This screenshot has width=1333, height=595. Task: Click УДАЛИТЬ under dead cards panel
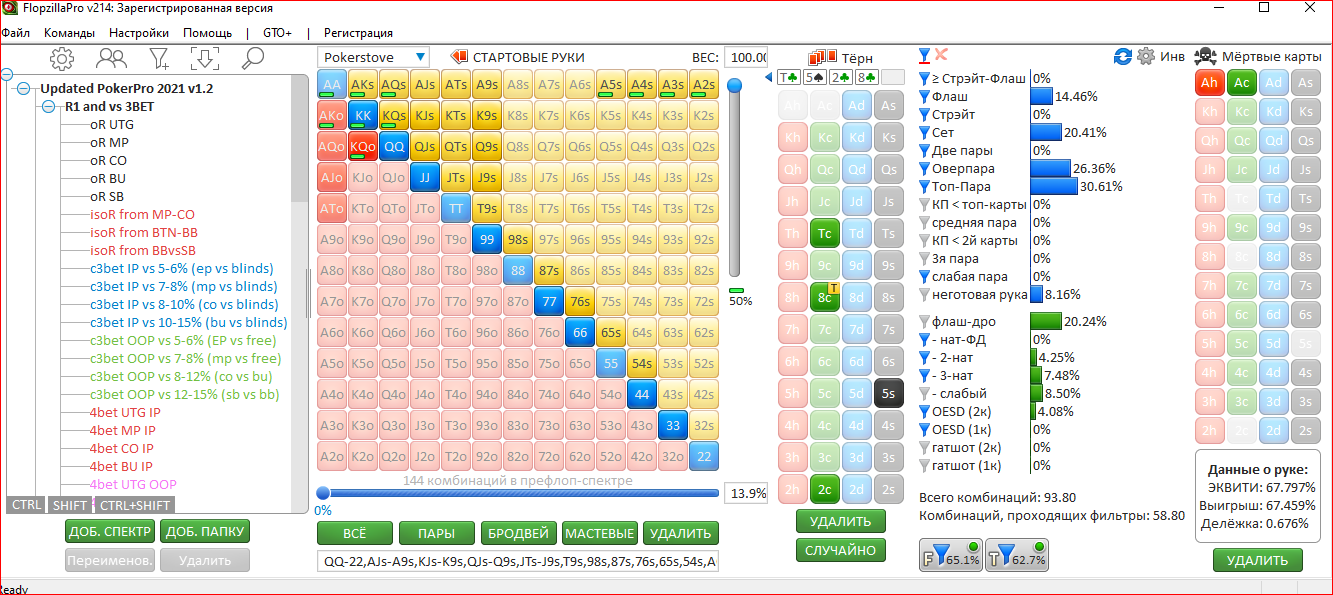(x=1257, y=560)
